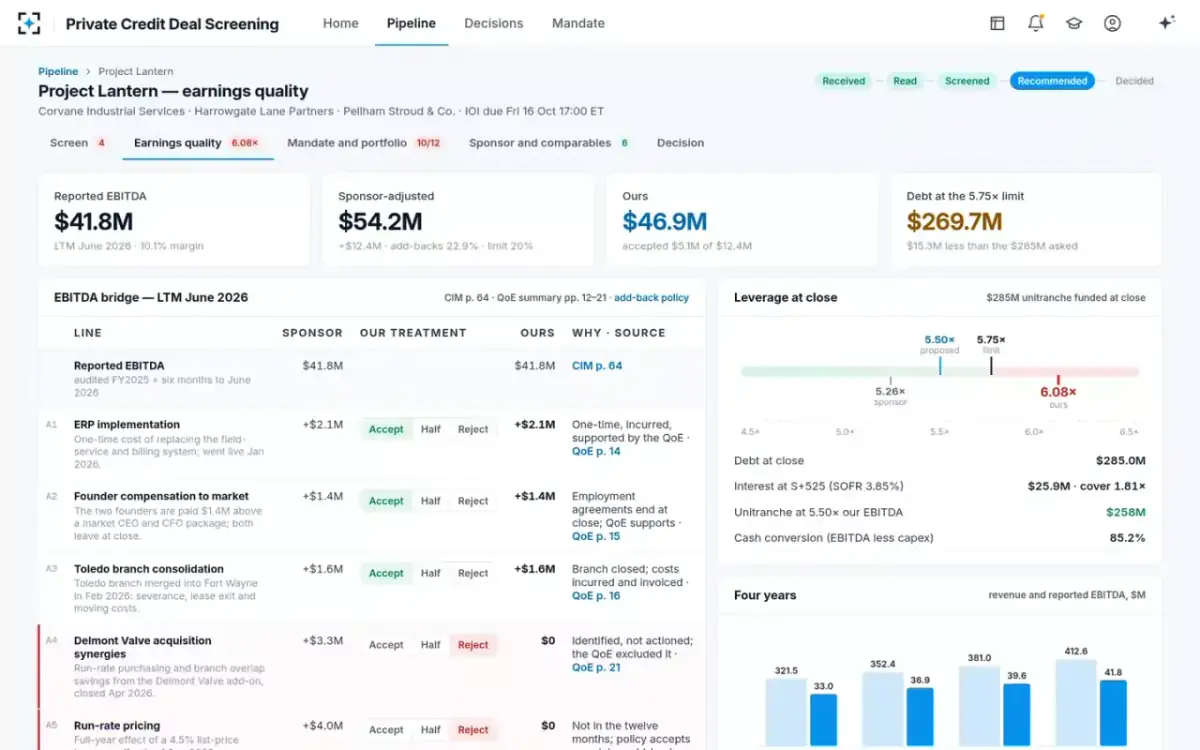
Task: Click the Pipeline breadcrumb link
Action: click(x=58, y=71)
